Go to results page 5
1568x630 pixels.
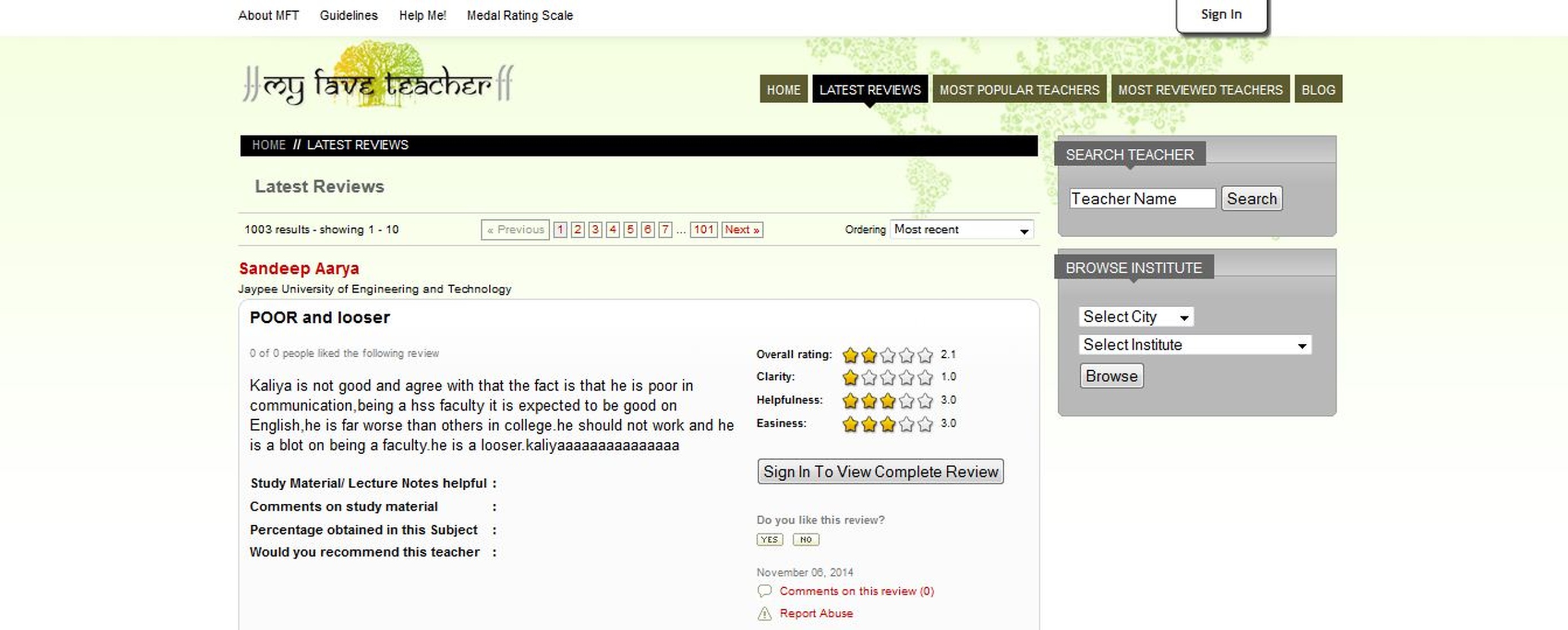[x=630, y=229]
